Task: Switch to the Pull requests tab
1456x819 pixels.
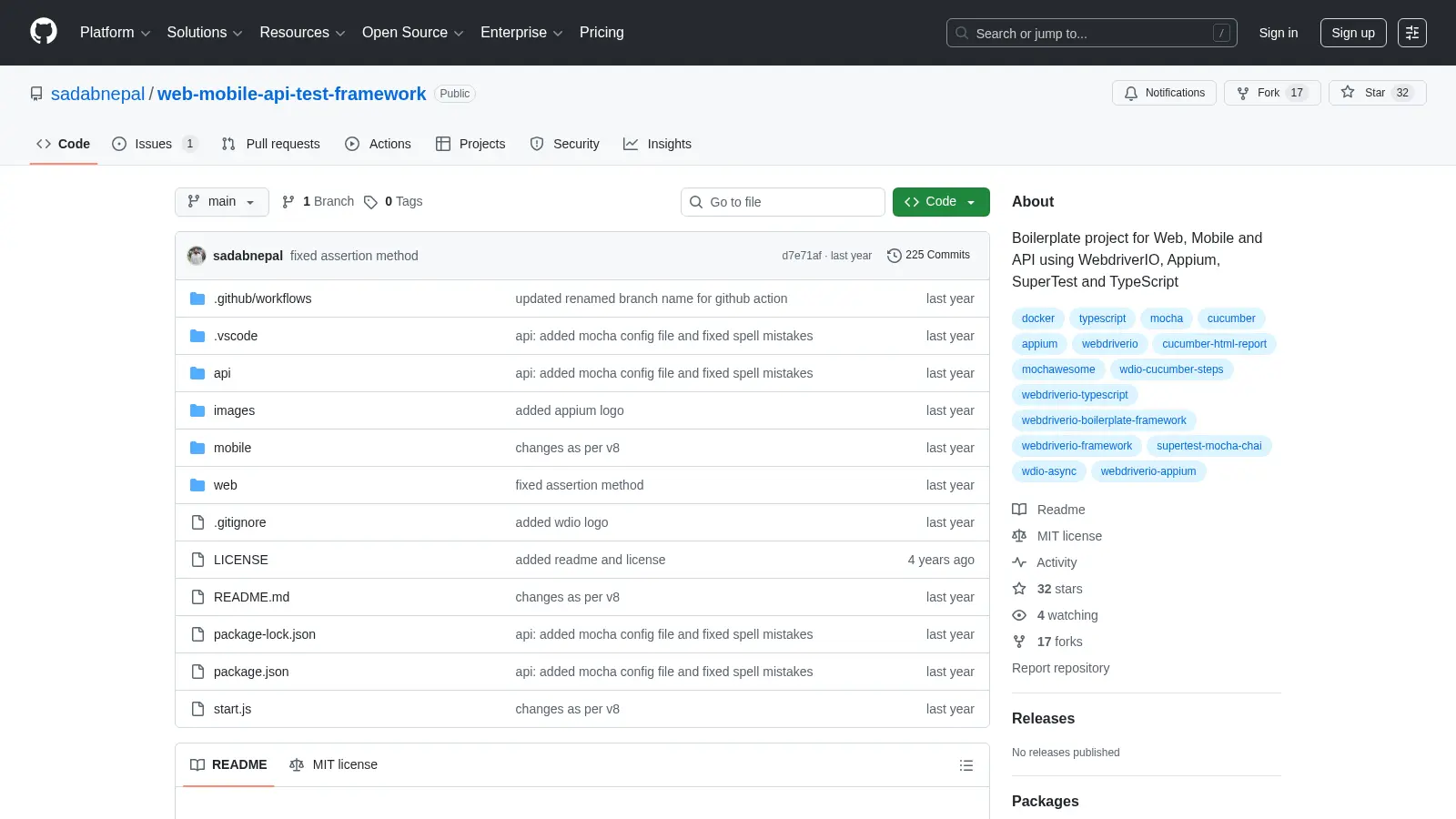Action: pos(271,144)
